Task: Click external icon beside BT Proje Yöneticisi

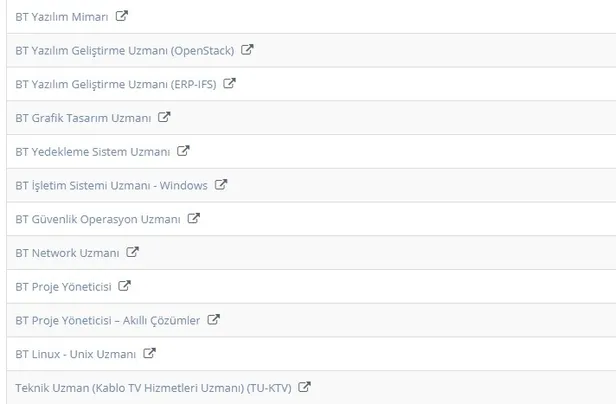Action: pyautogui.click(x=125, y=286)
